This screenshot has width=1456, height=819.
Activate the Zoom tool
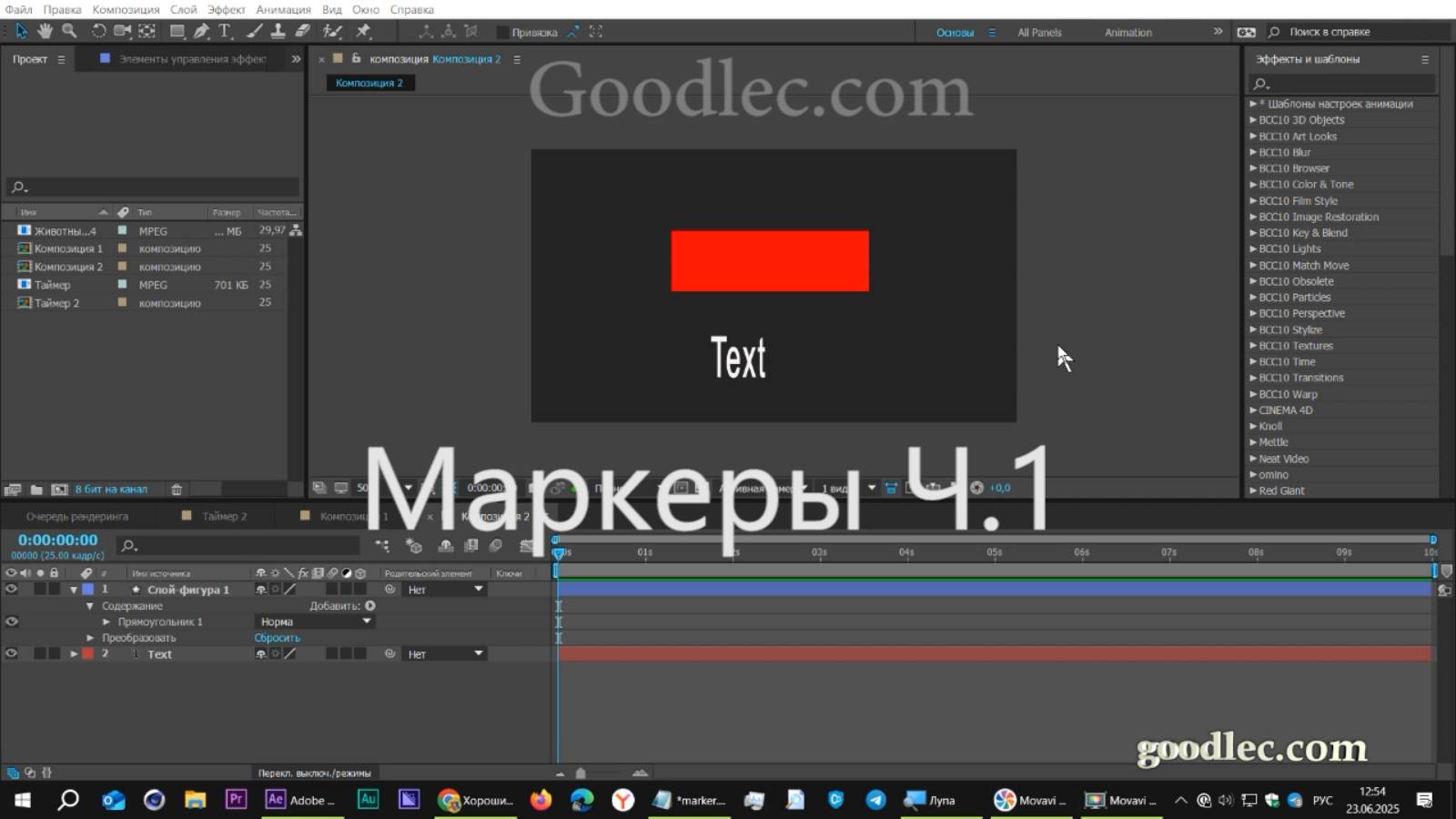click(x=68, y=30)
